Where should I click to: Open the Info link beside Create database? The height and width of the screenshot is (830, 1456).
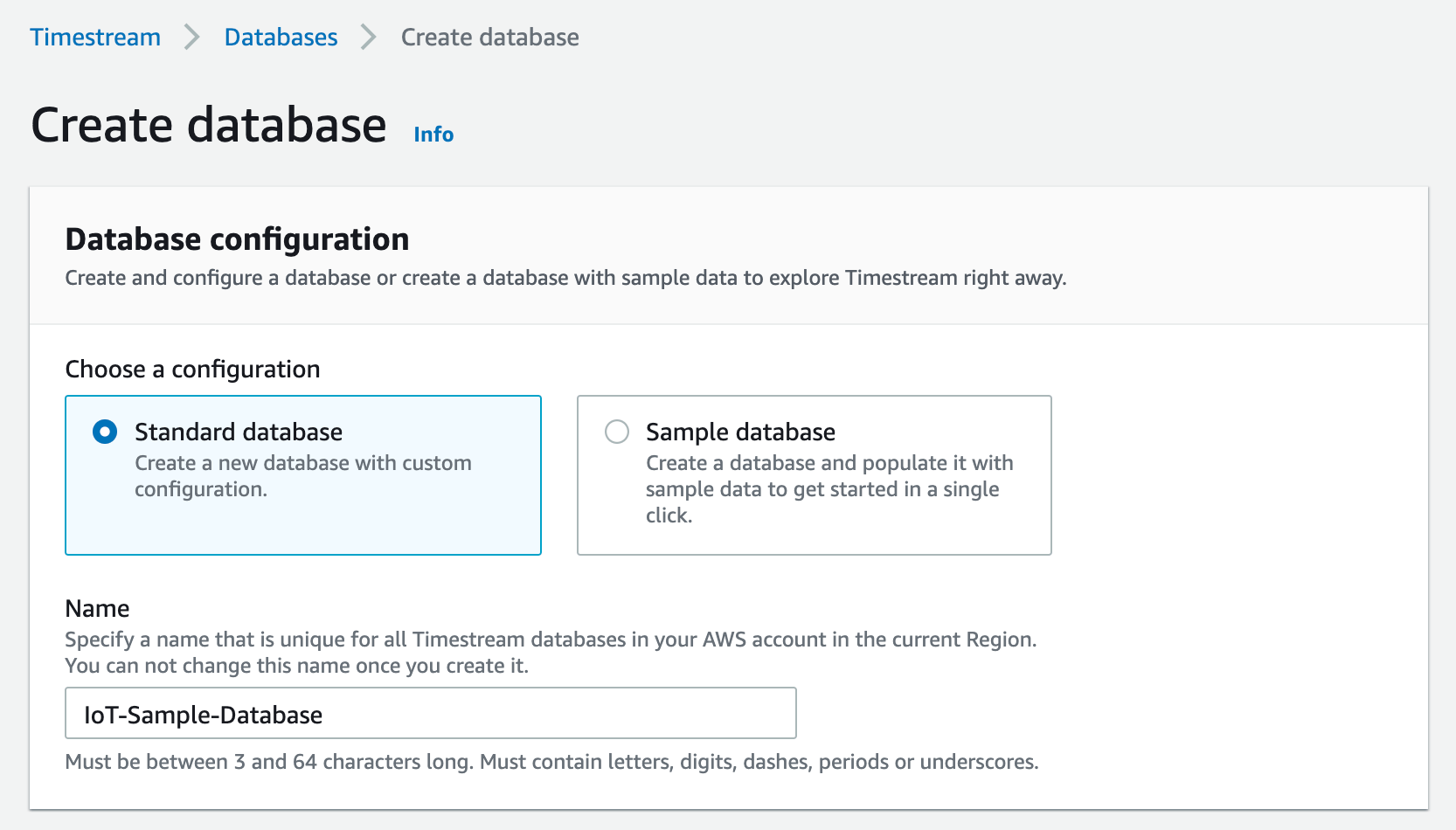433,134
